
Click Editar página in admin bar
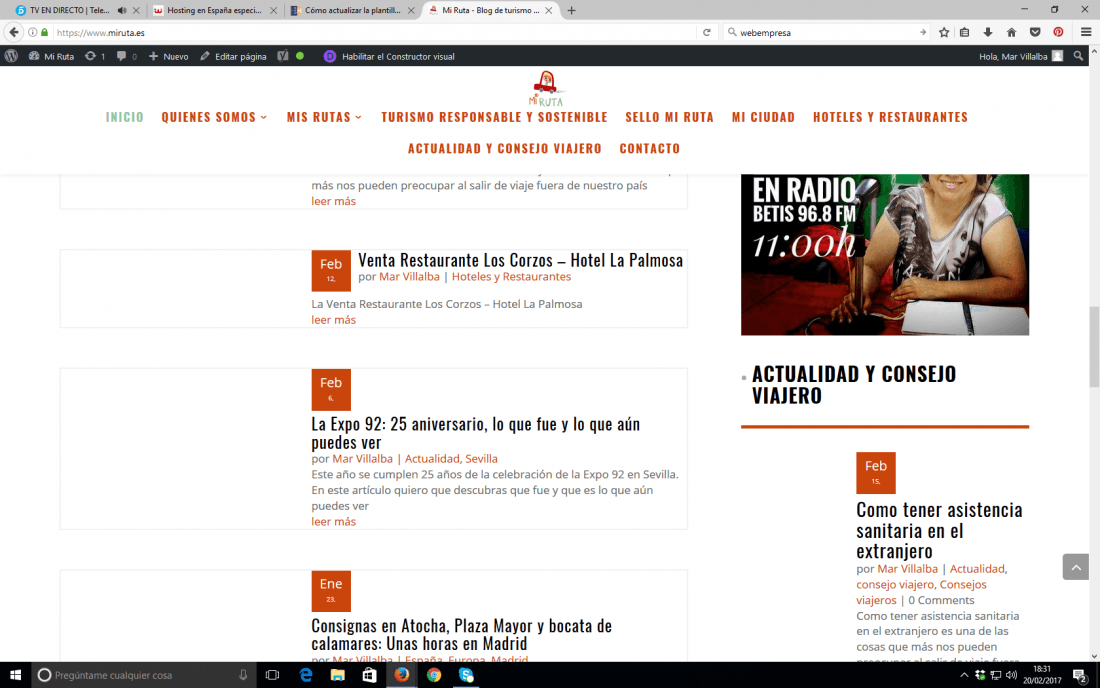pos(233,56)
